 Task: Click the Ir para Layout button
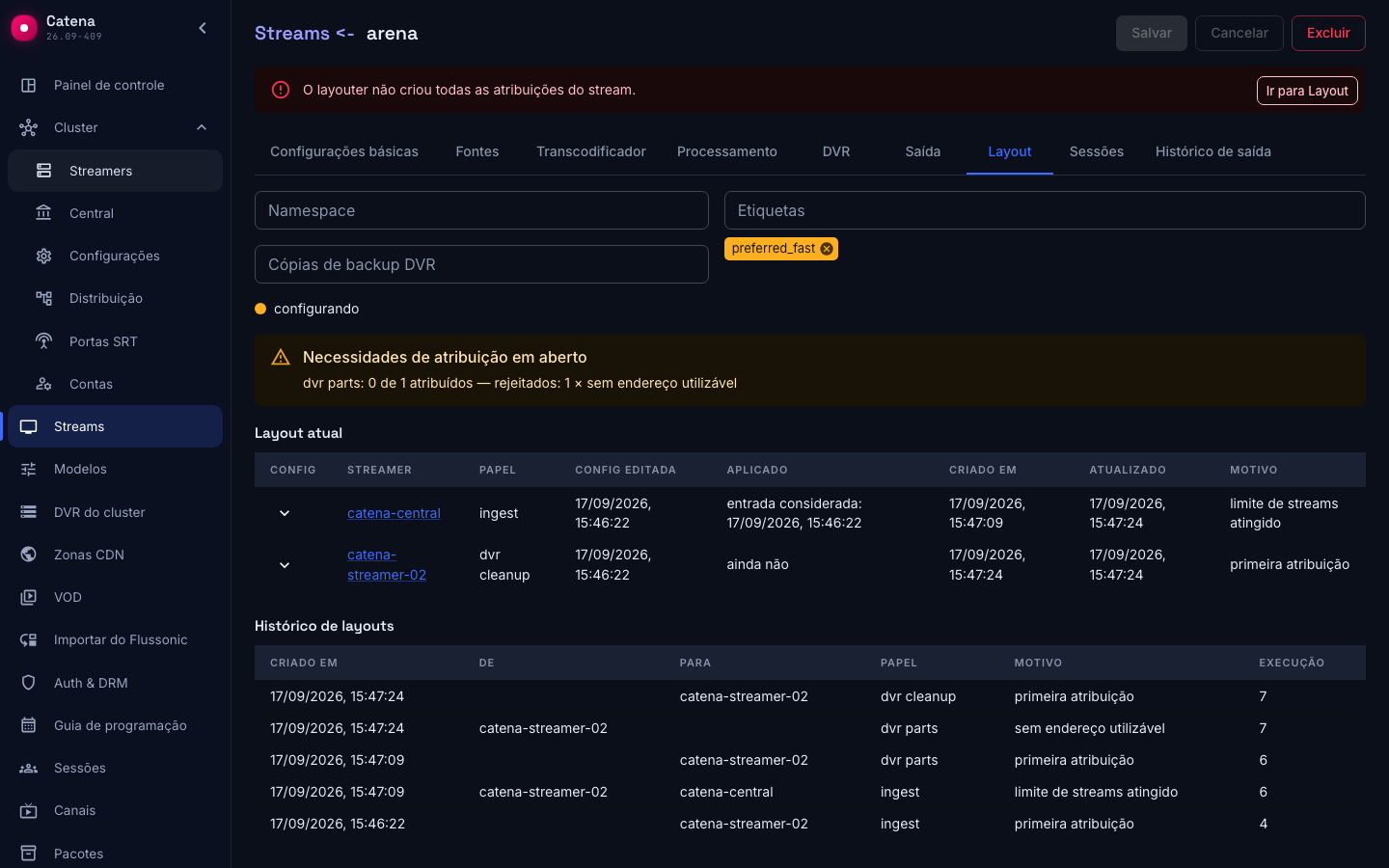point(1307,91)
